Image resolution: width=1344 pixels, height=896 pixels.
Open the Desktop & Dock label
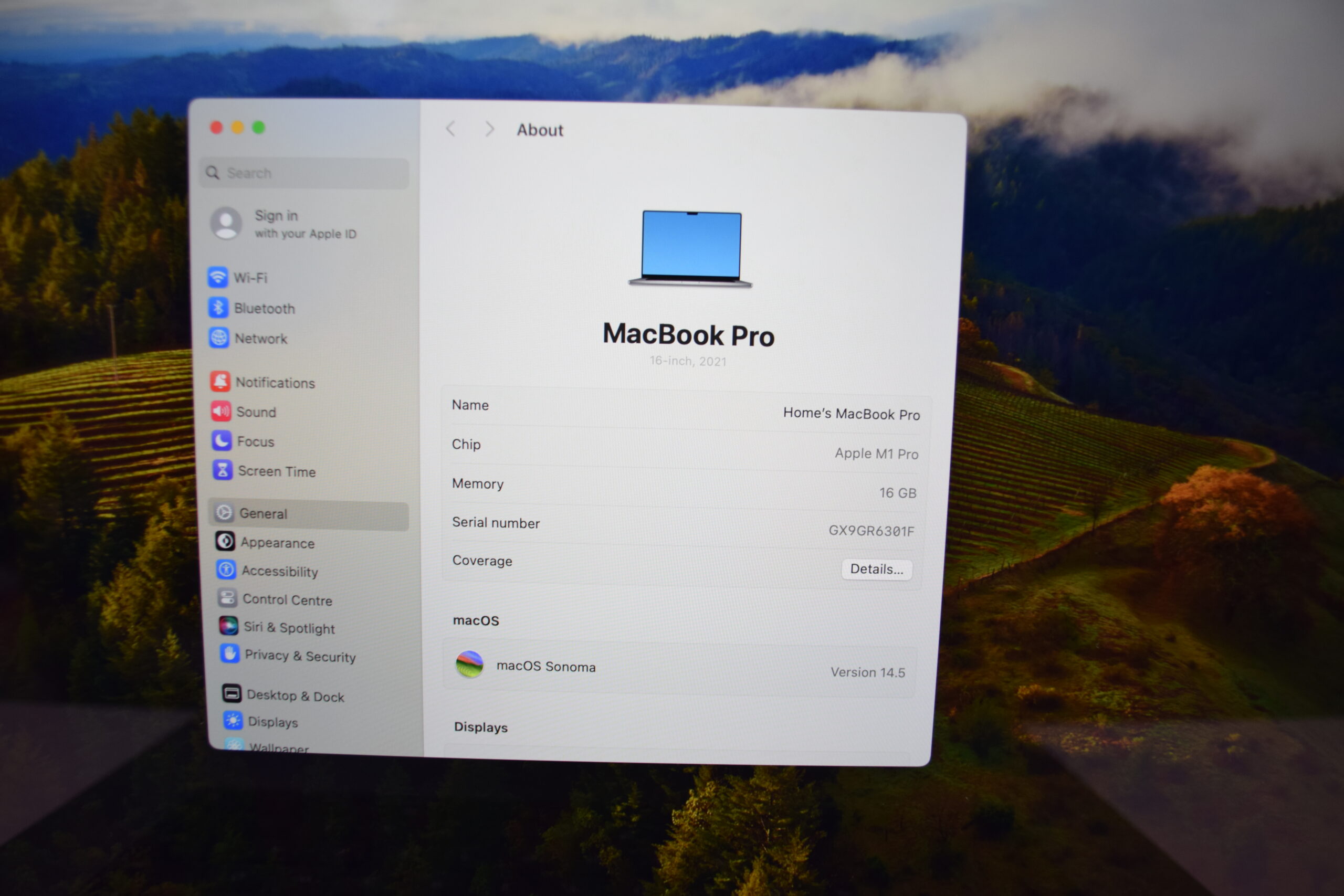(296, 696)
